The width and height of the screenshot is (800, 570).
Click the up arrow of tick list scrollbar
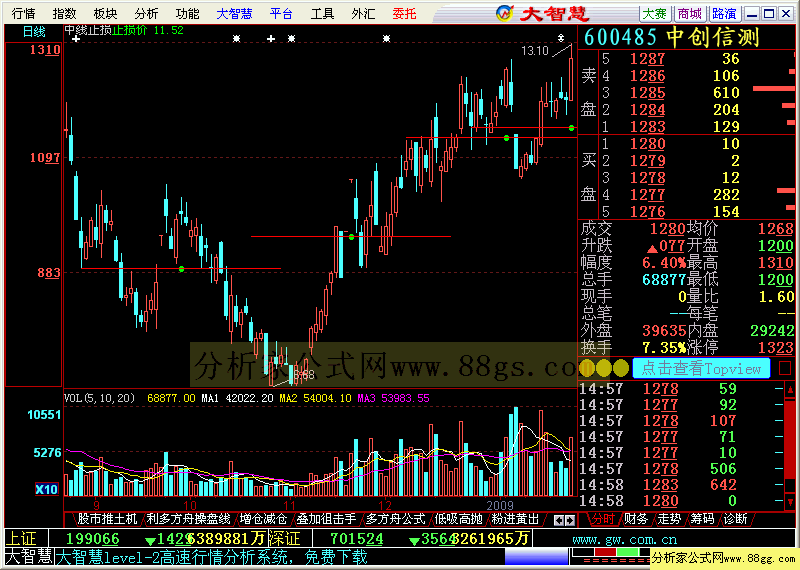pyautogui.click(x=790, y=390)
